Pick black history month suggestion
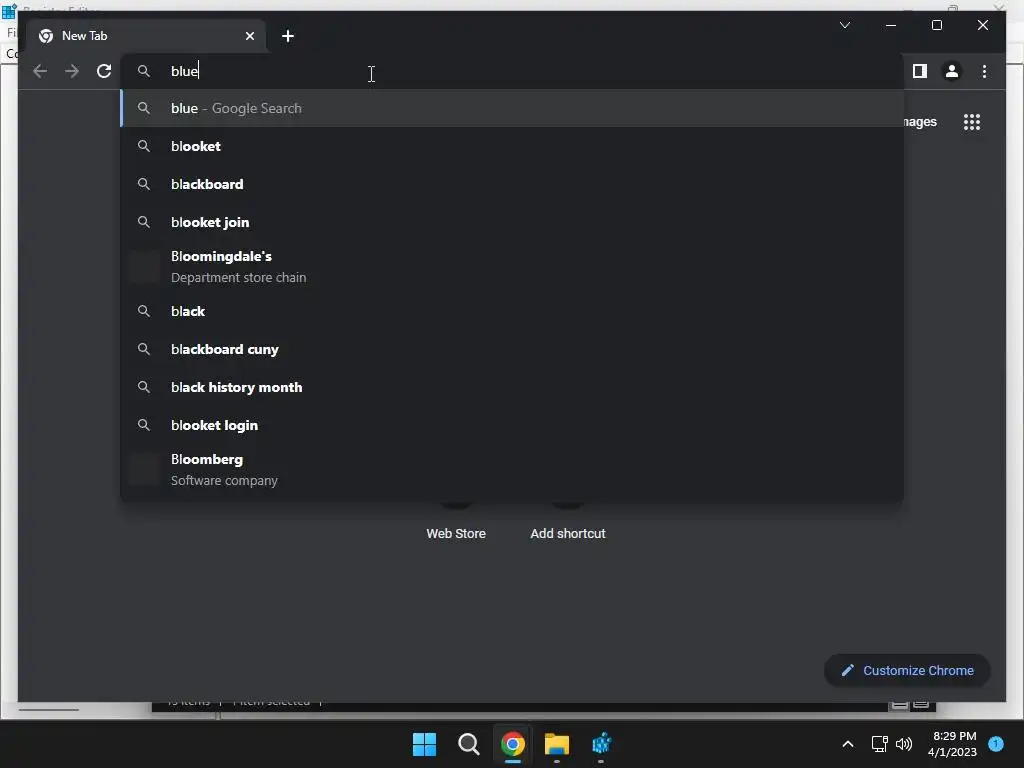1024x768 pixels. (513, 387)
